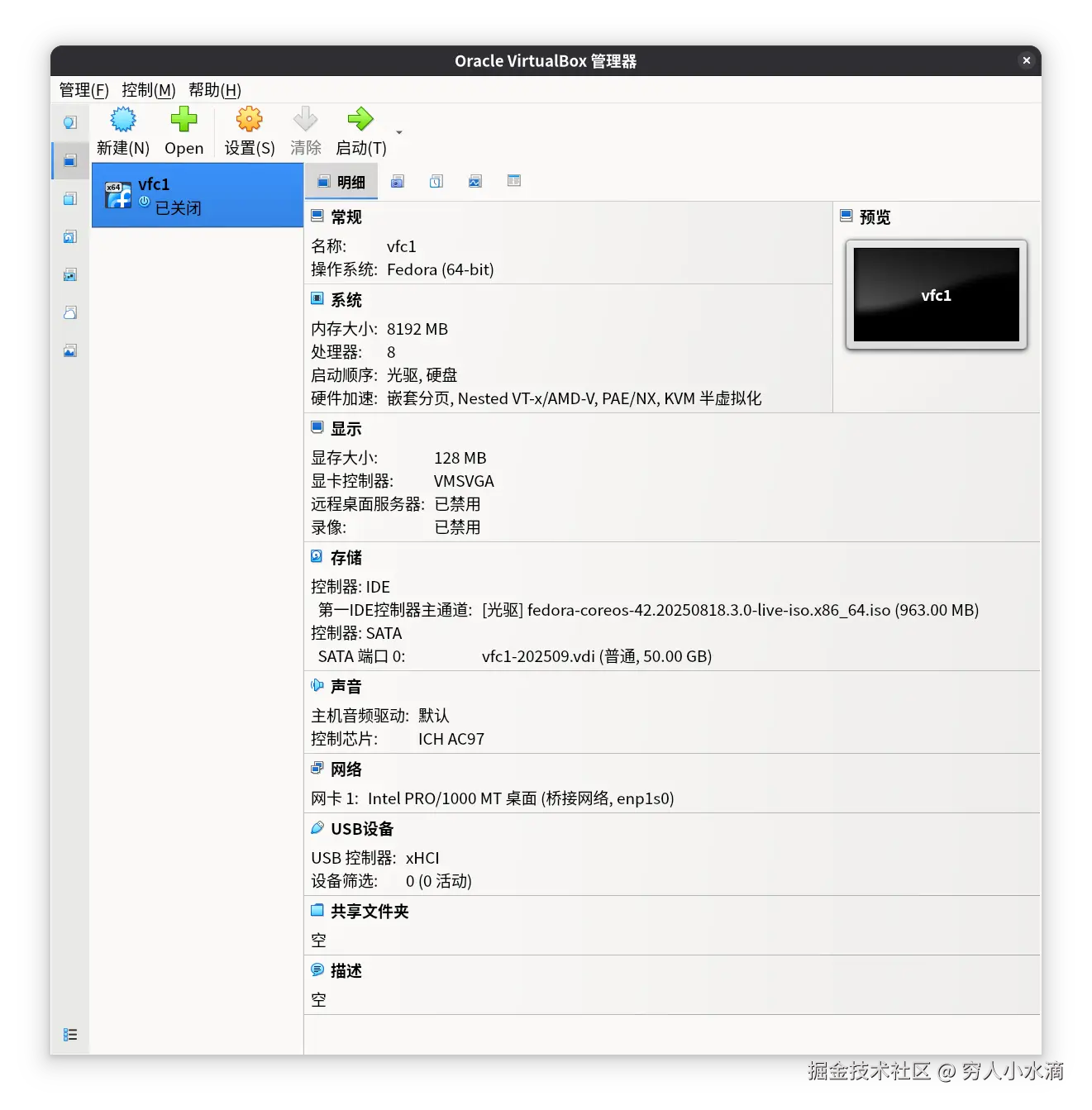Click the VMSVGA graphics controller value

pos(464,481)
